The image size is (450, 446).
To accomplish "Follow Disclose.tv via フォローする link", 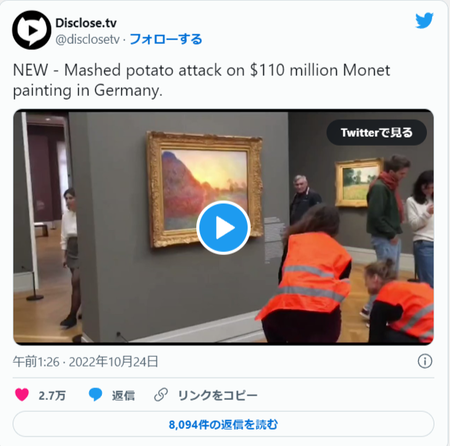I will click(x=166, y=39).
